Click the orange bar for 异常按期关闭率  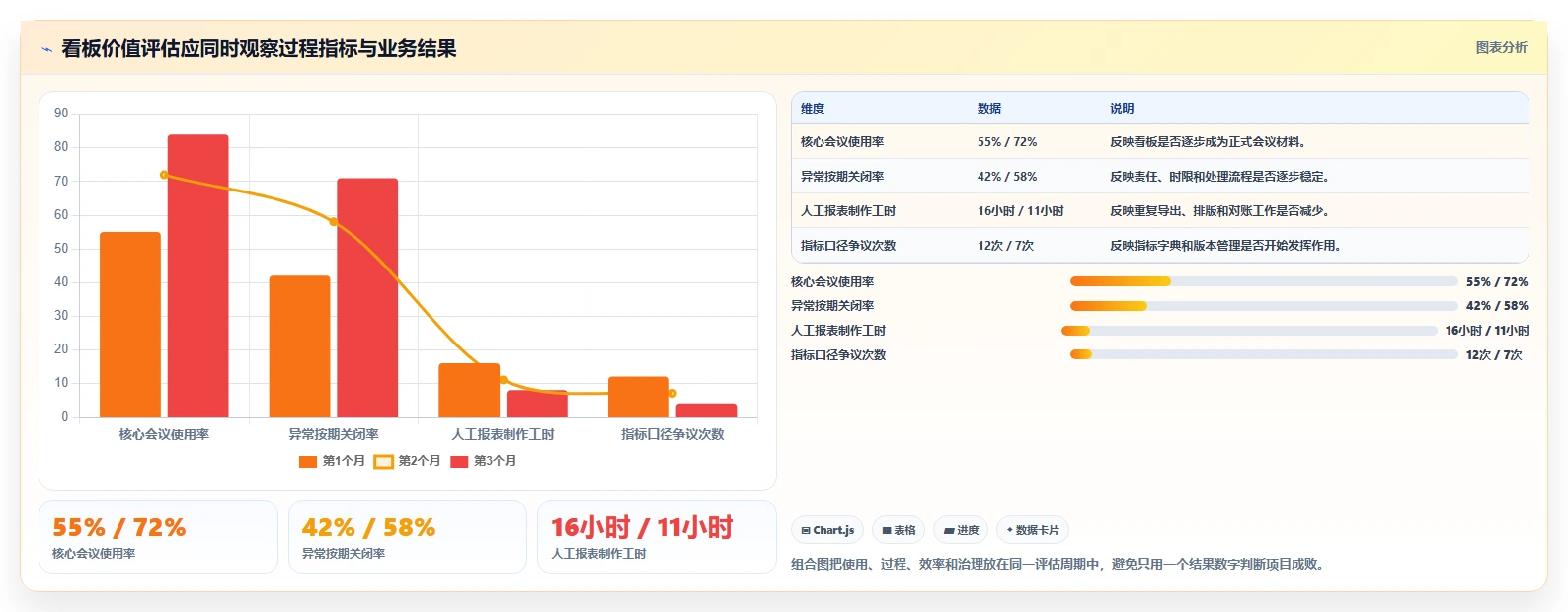pyautogui.click(x=299, y=345)
